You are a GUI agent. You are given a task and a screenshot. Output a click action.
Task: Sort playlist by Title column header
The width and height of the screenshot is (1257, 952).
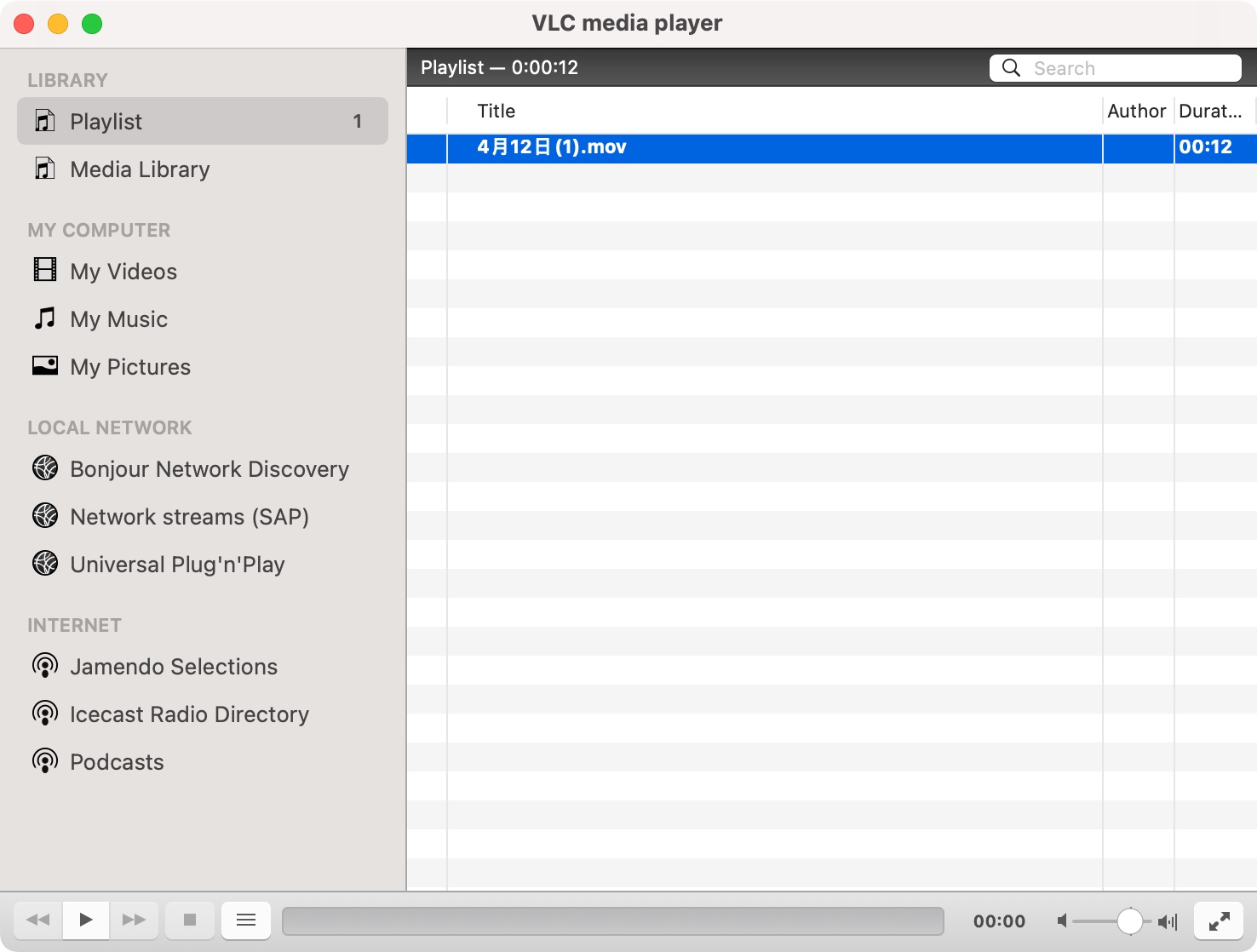pos(496,112)
